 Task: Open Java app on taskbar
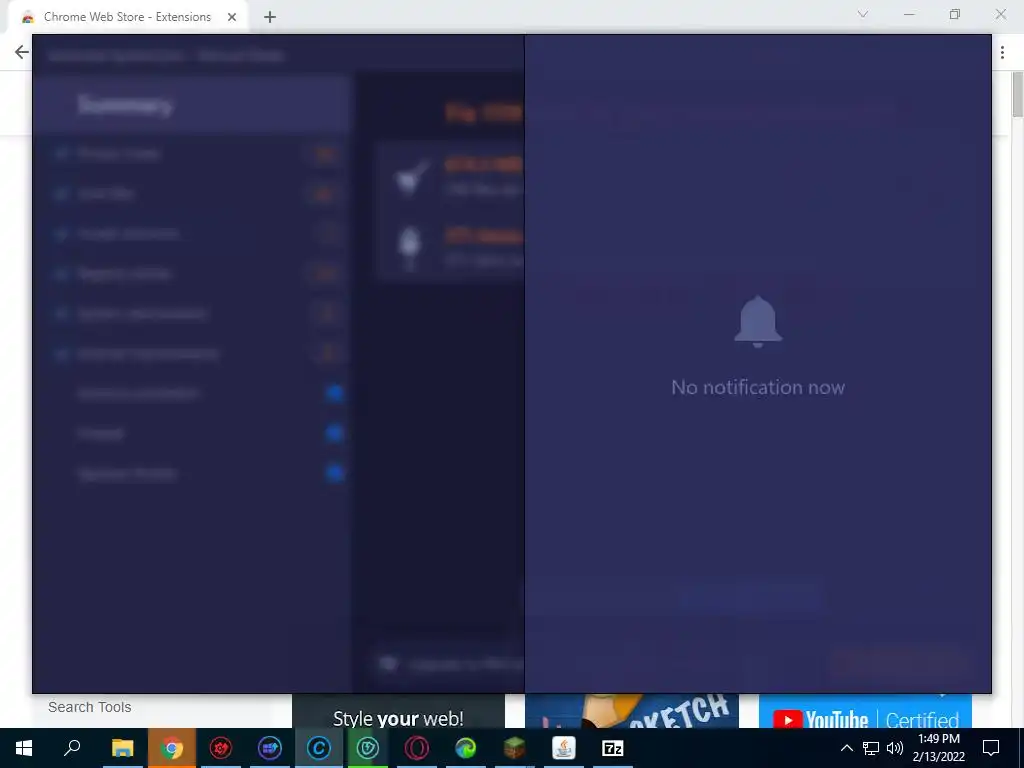coord(564,748)
